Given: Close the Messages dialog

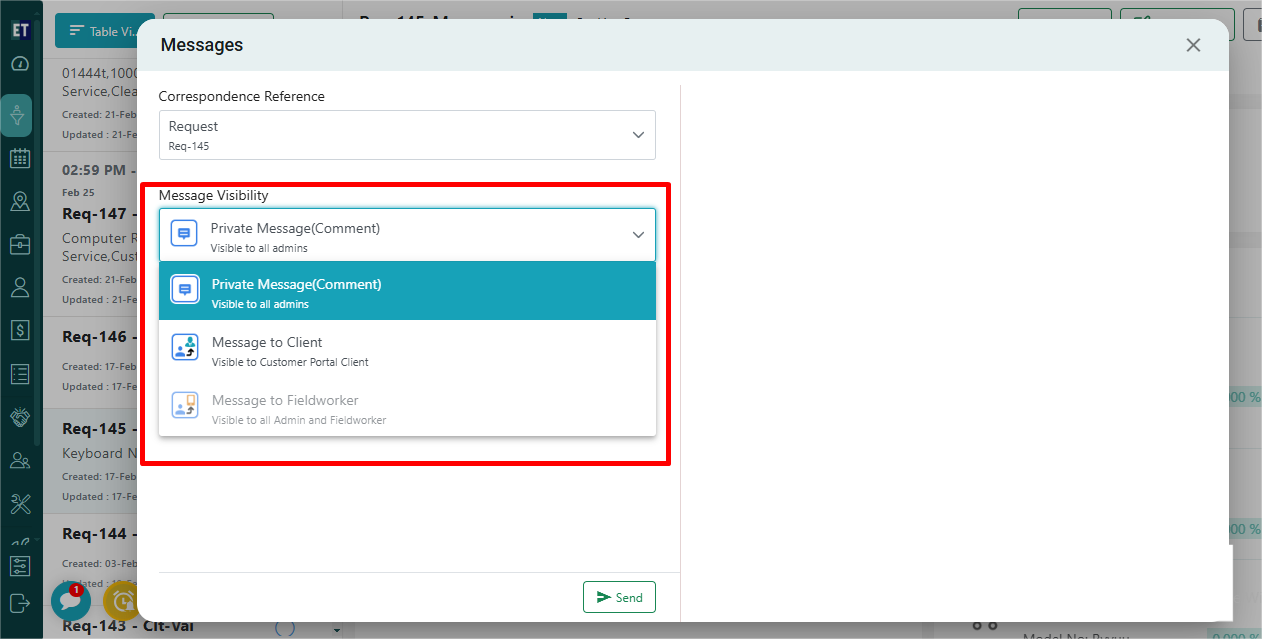Looking at the screenshot, I should tap(1192, 45).
